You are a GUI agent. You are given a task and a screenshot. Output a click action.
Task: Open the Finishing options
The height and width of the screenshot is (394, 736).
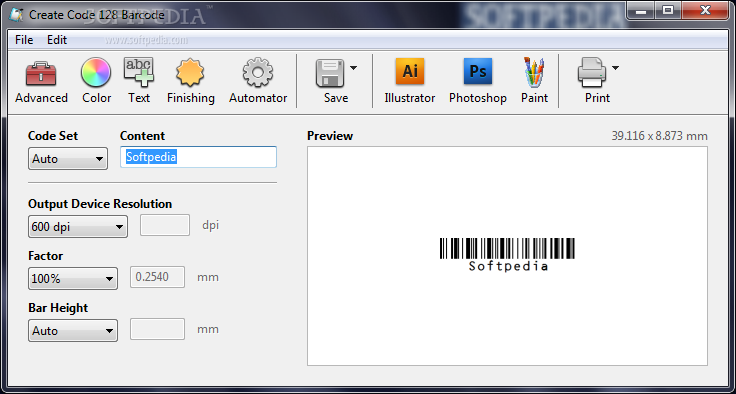click(x=191, y=81)
